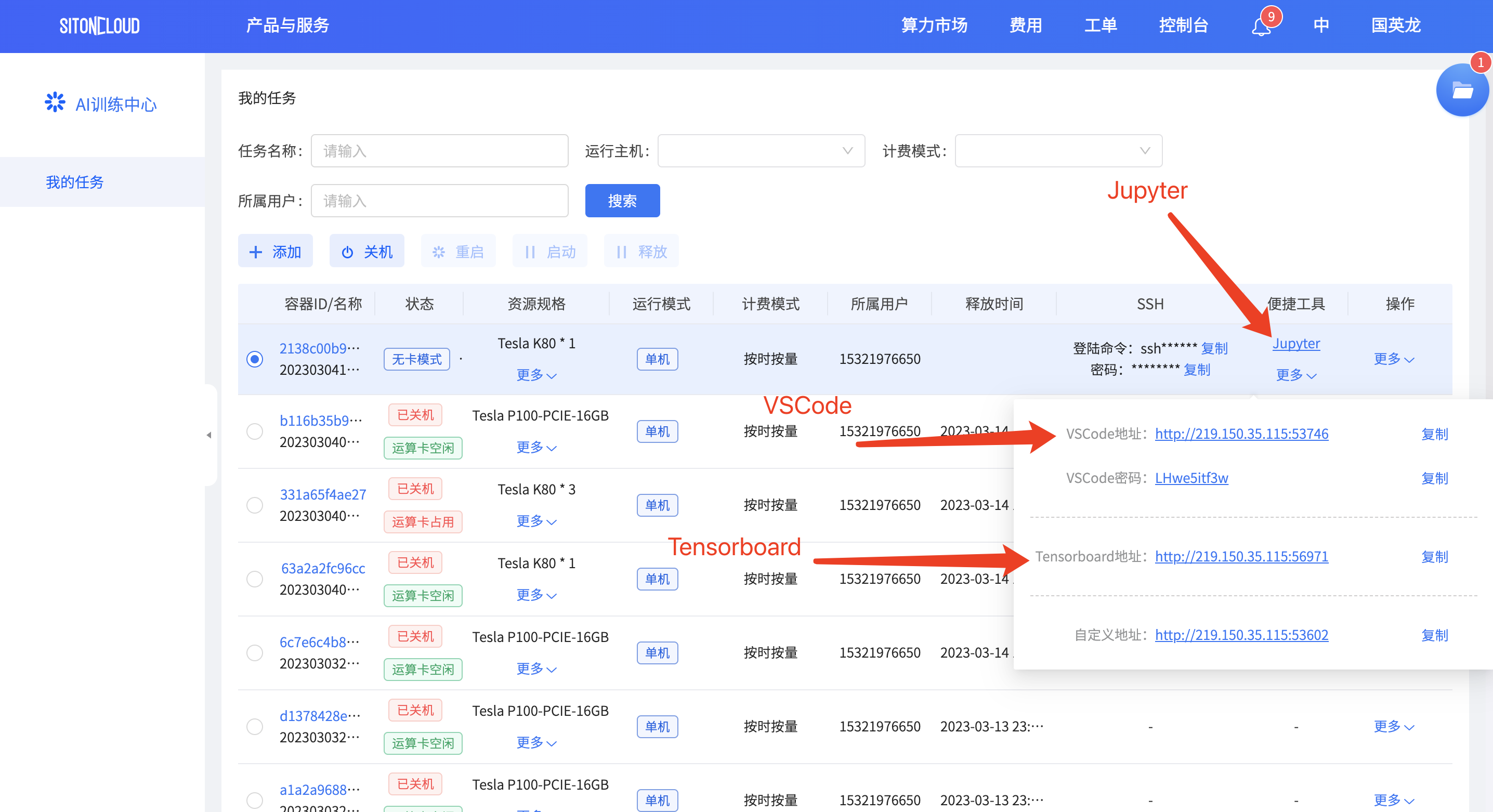Open 更多 operations for row 2138c00b9
The image size is (1493, 812).
click(1394, 359)
